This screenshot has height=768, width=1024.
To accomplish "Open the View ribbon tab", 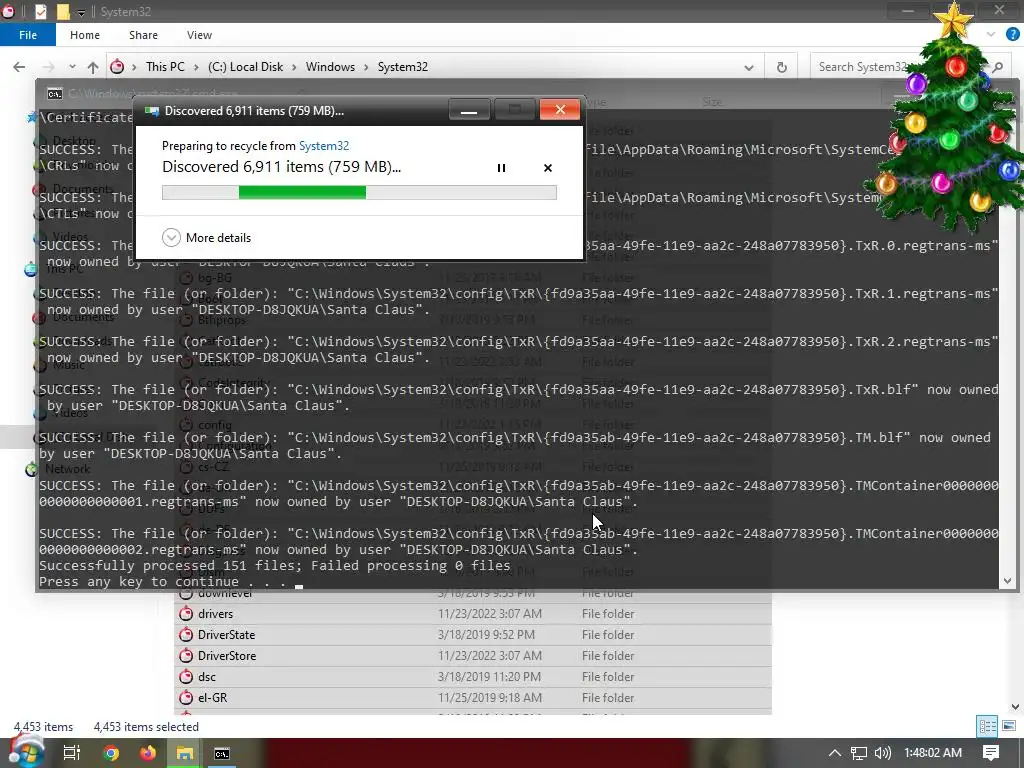I will pyautogui.click(x=199, y=35).
